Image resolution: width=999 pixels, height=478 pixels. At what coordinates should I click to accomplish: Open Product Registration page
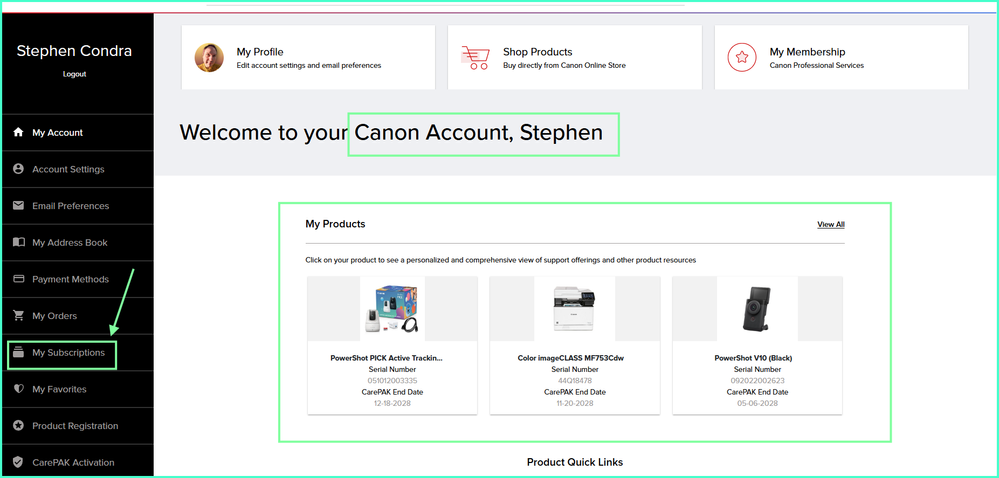tap(77, 426)
